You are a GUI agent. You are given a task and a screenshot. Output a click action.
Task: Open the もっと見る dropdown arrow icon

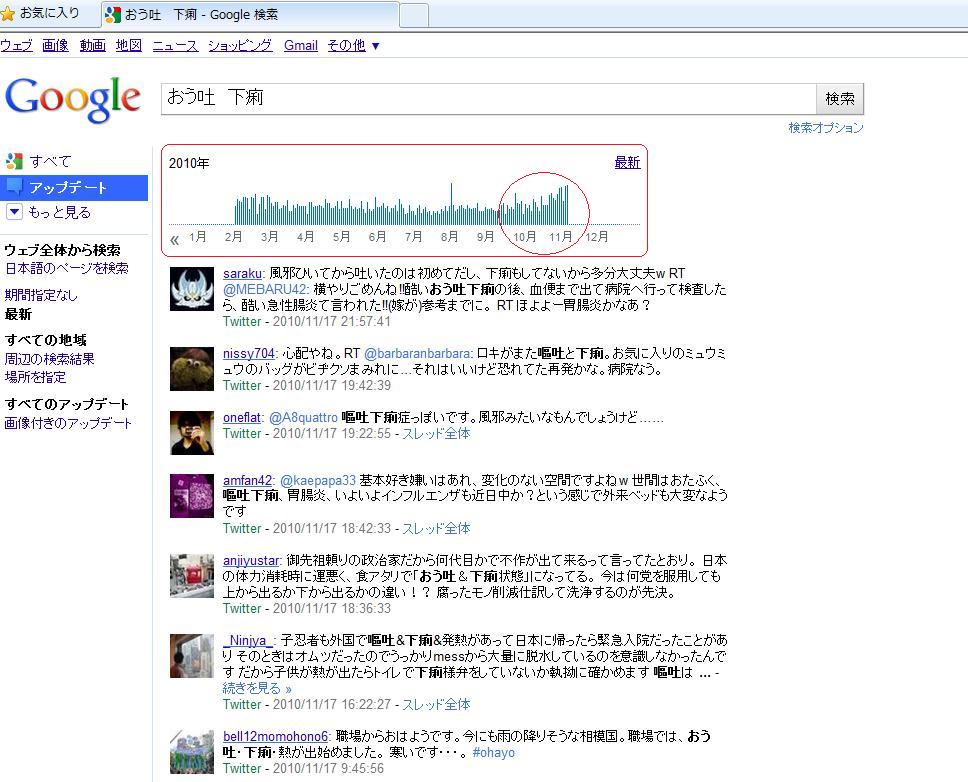14,212
